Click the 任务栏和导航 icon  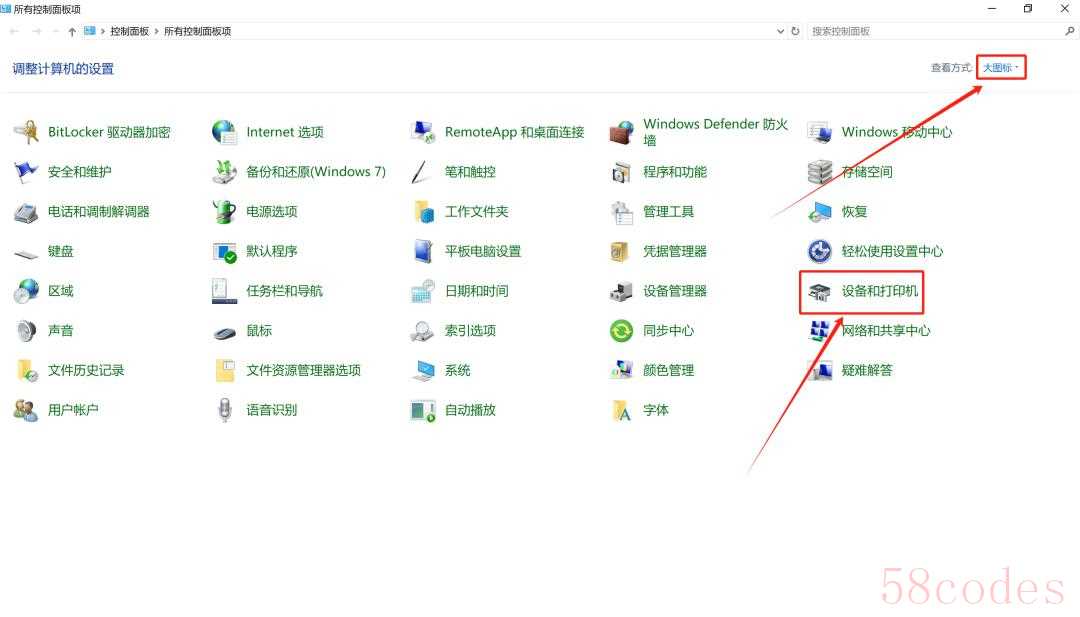(225, 291)
